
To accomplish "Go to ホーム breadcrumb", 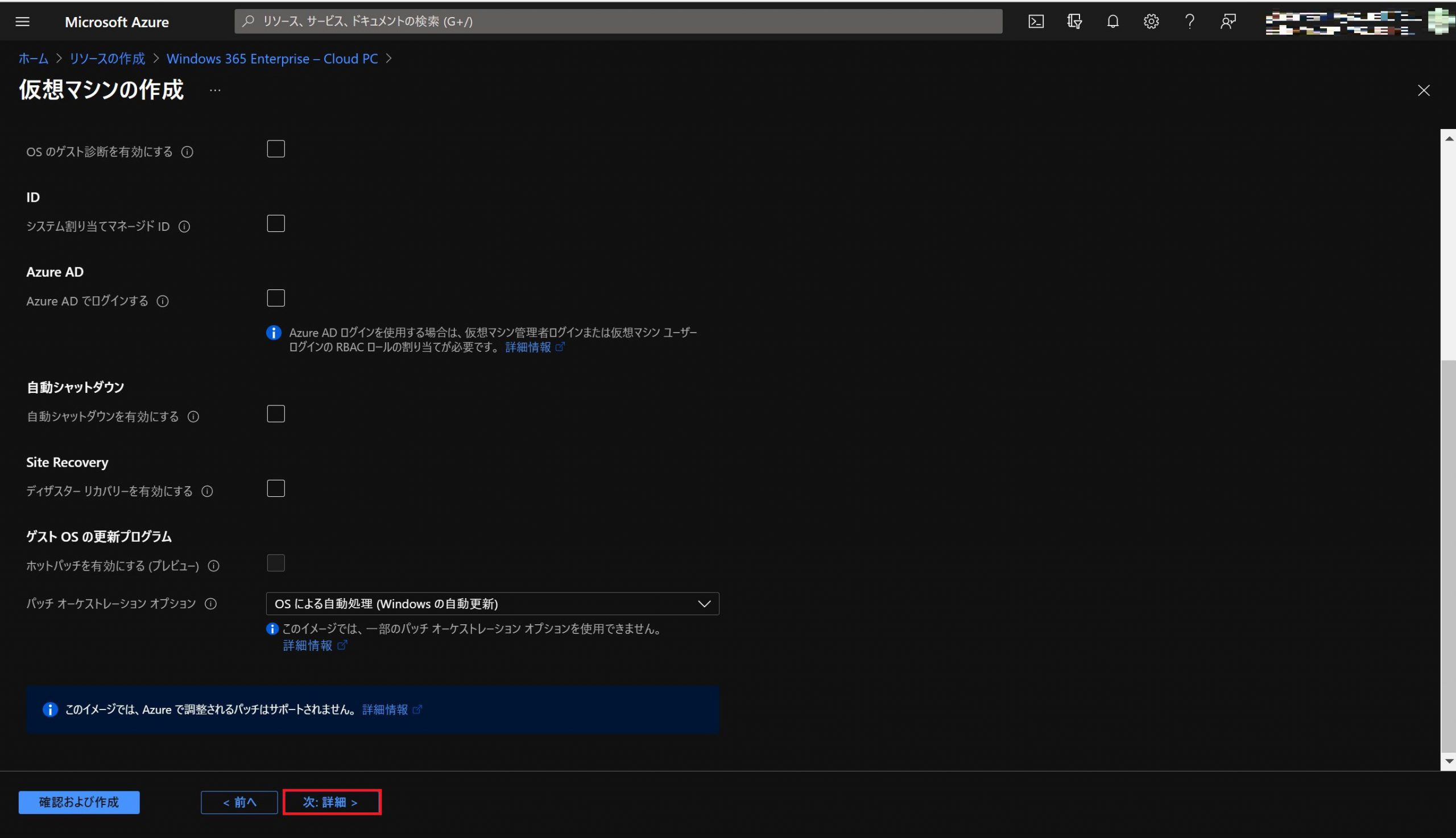I will (34, 59).
